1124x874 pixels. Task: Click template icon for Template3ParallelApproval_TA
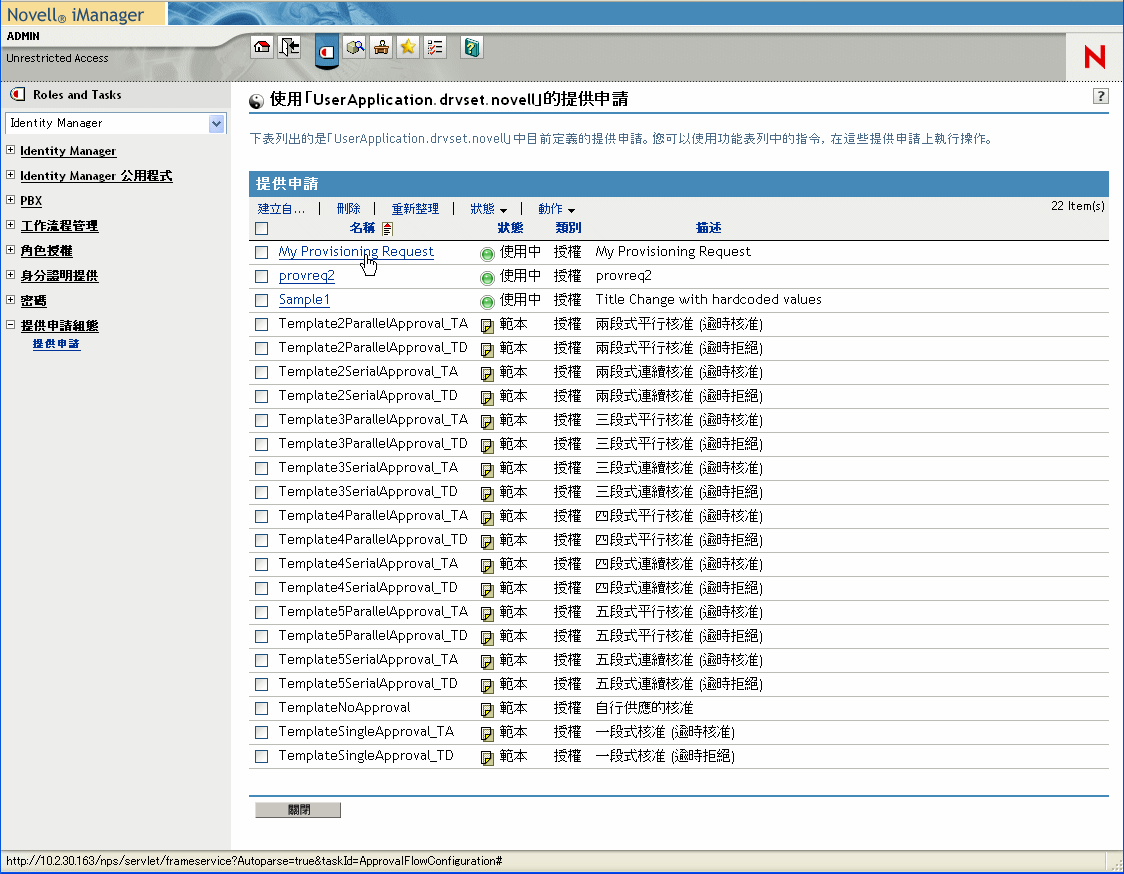(487, 422)
